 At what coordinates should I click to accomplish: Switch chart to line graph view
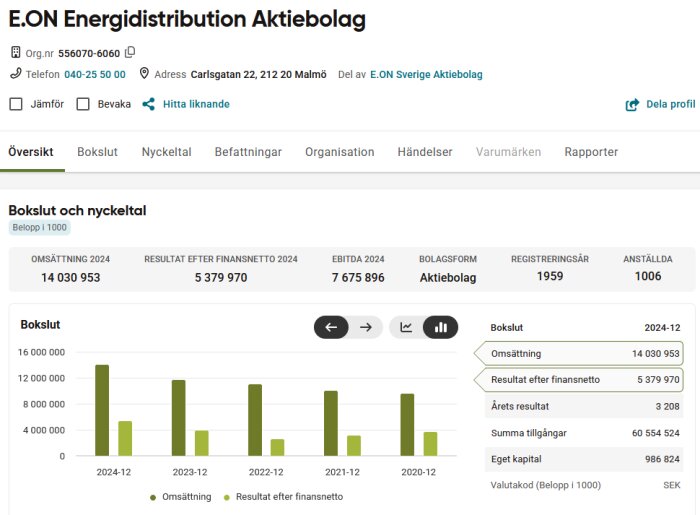point(406,327)
